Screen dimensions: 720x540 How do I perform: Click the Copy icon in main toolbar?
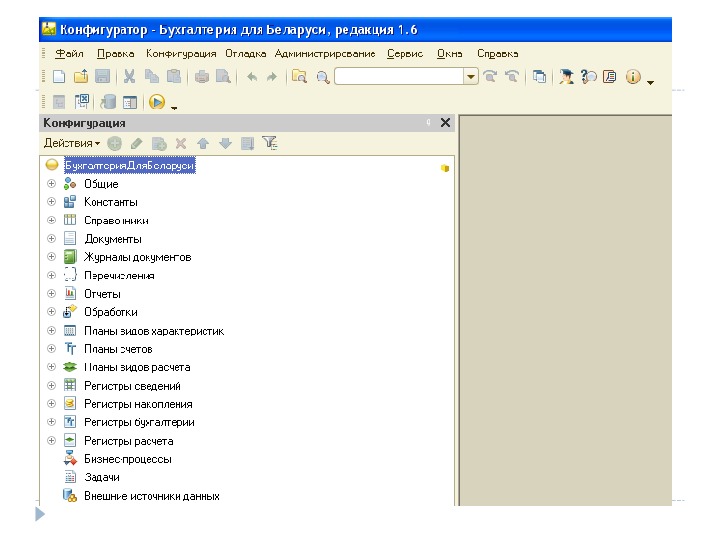click(152, 76)
